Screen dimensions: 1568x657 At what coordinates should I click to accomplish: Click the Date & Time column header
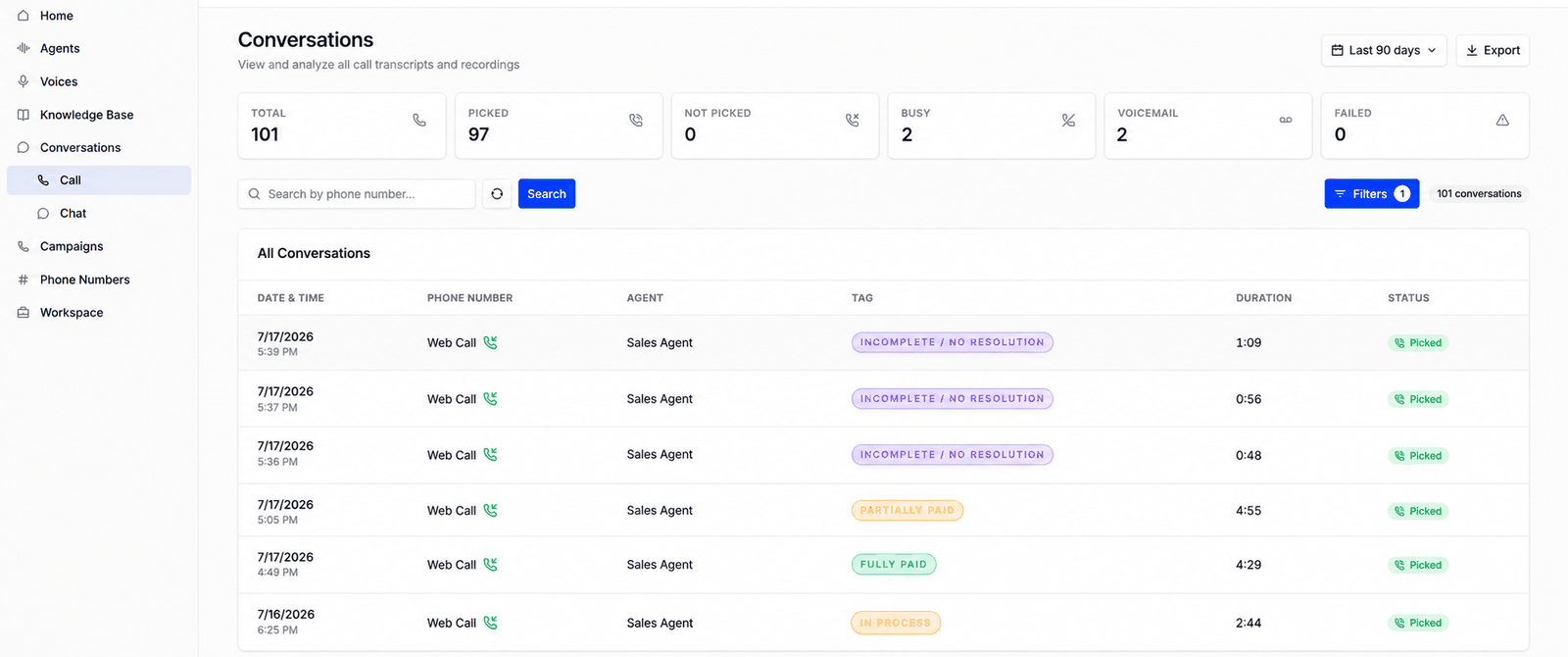(x=291, y=298)
